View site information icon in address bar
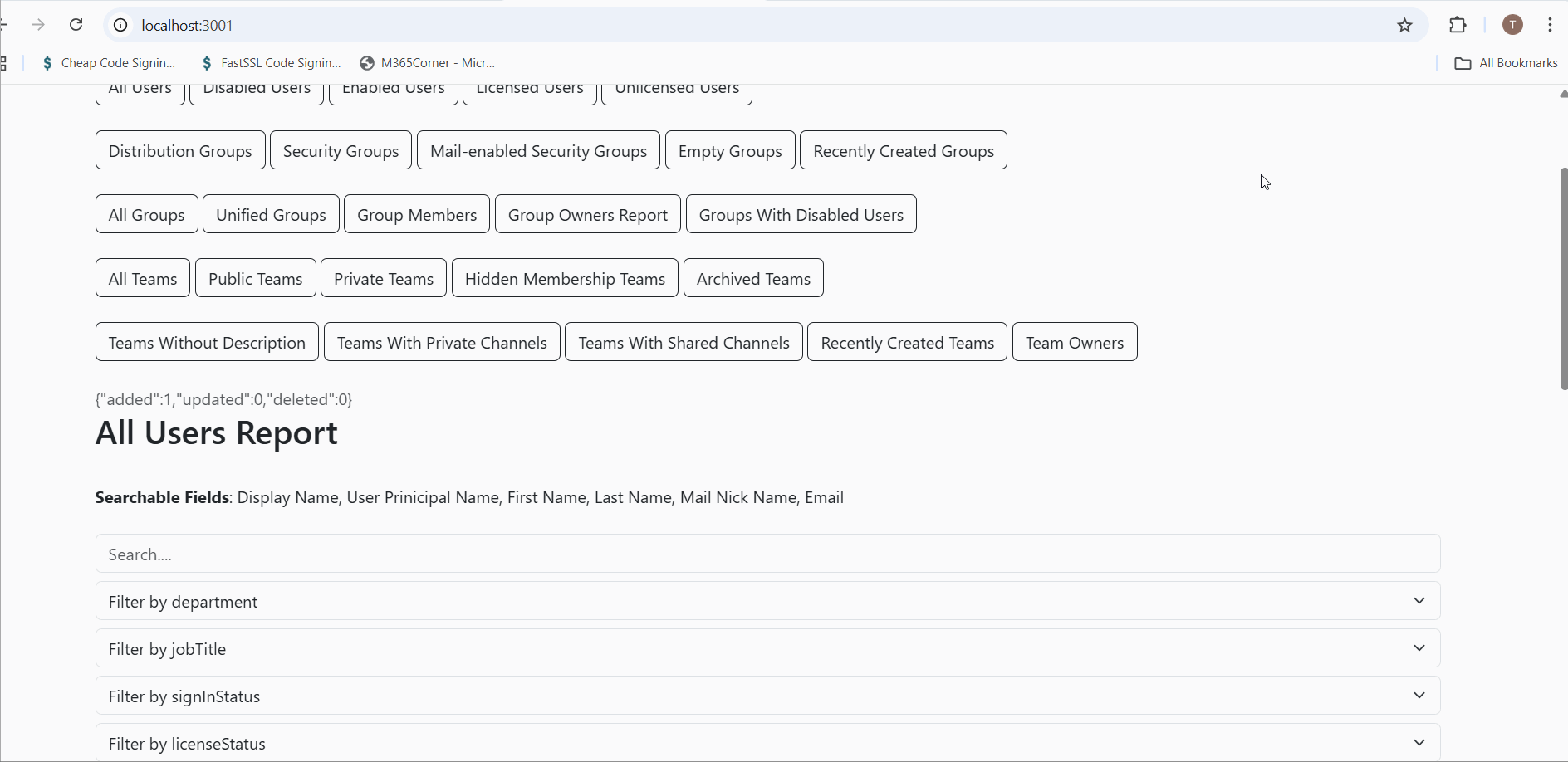Image resolution: width=1568 pixels, height=762 pixels. (120, 25)
